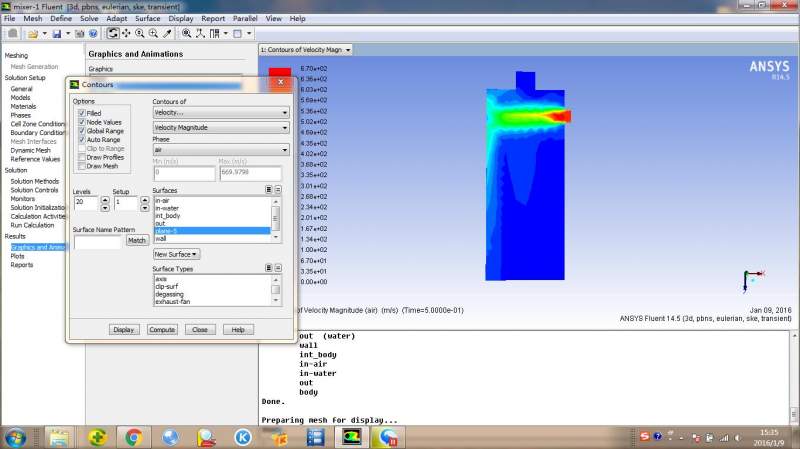800x449 pixels.
Task: Open the arrange windows layout dropdown arrow
Action: [226, 34]
